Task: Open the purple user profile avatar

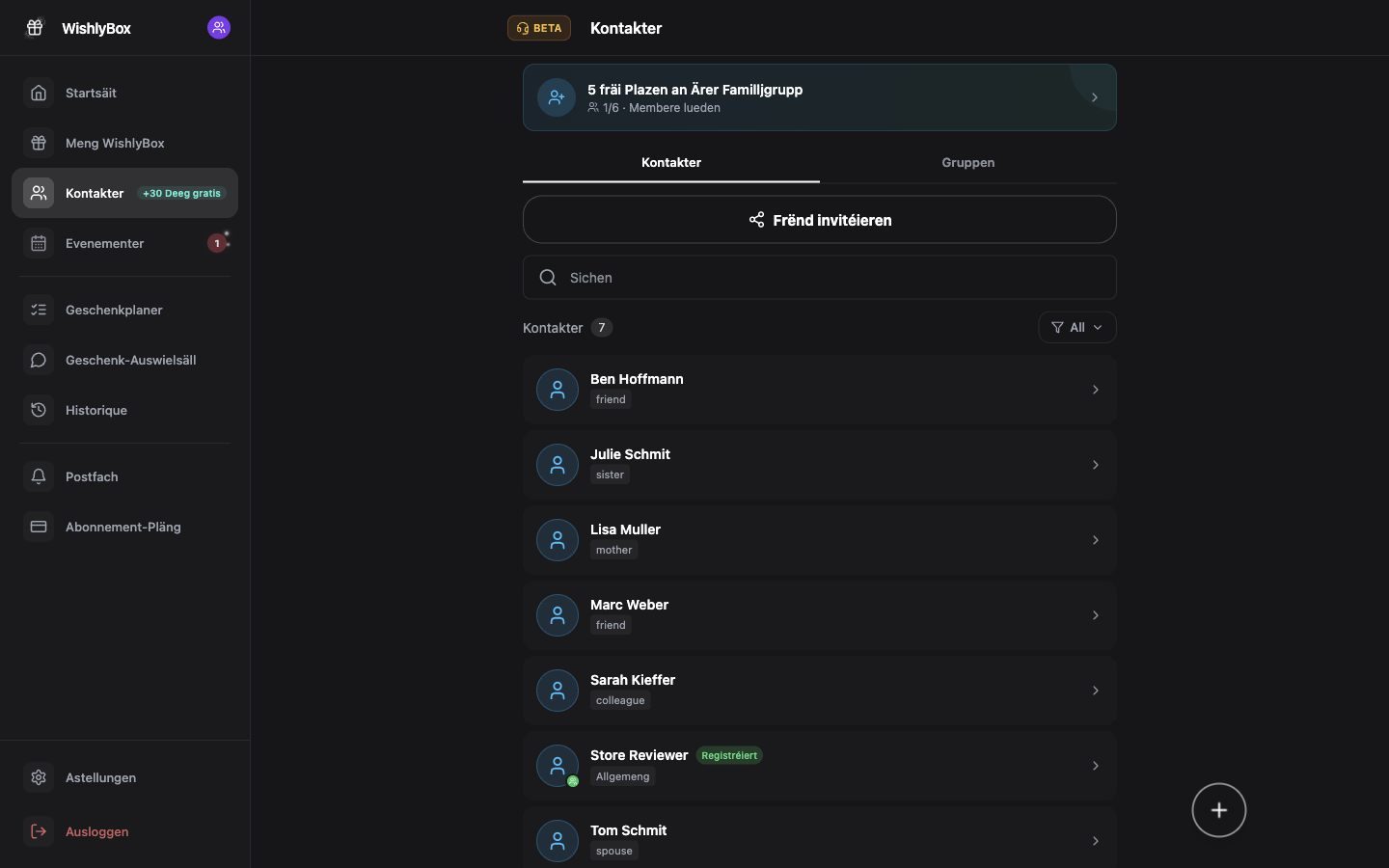Action: (219, 28)
